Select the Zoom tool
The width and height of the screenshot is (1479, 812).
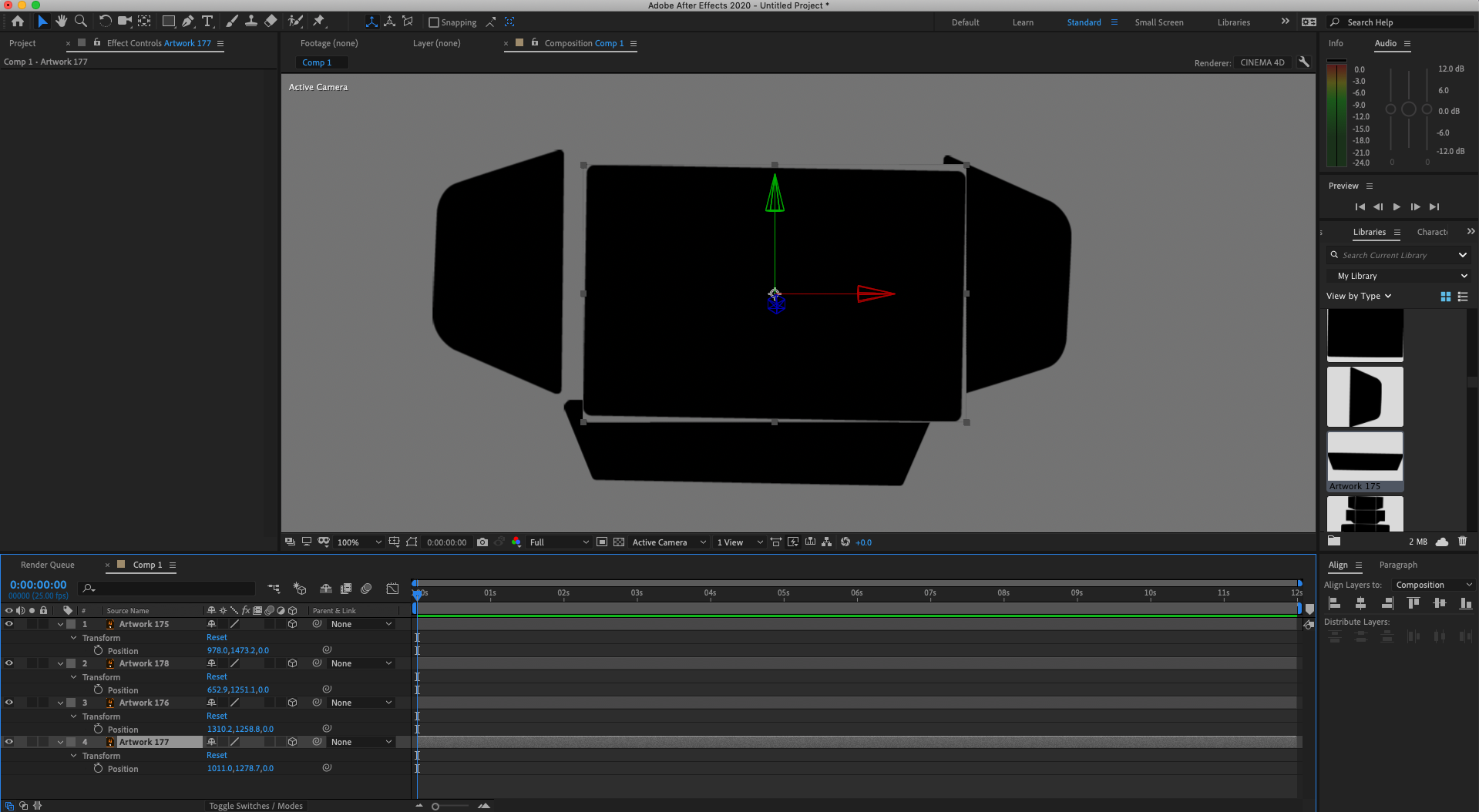pyautogui.click(x=80, y=21)
